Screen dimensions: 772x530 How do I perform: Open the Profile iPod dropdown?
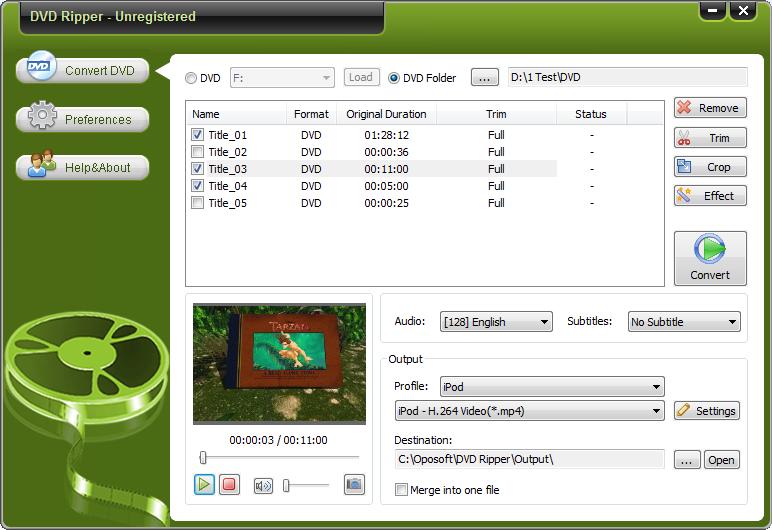(552, 387)
